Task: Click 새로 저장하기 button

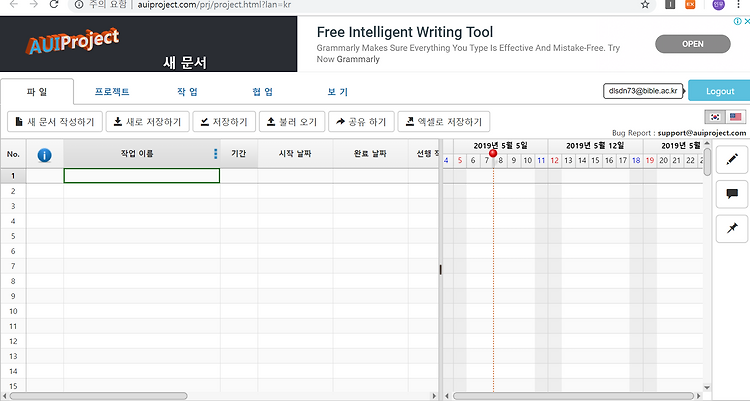Action: click(x=147, y=122)
